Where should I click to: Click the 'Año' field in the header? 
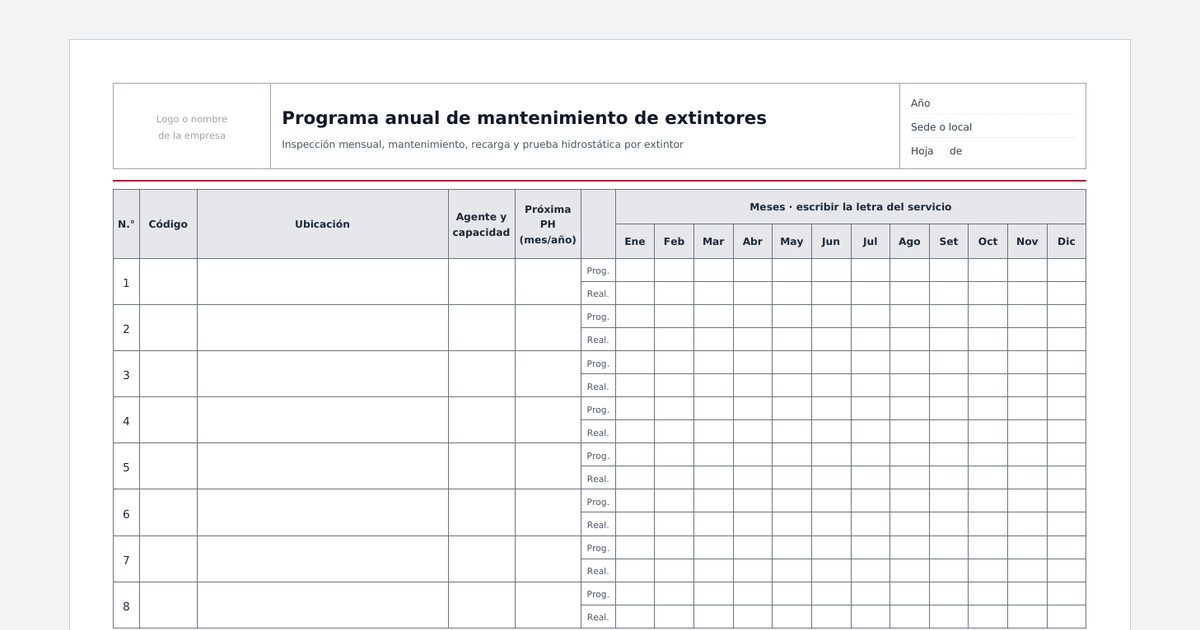click(993, 103)
